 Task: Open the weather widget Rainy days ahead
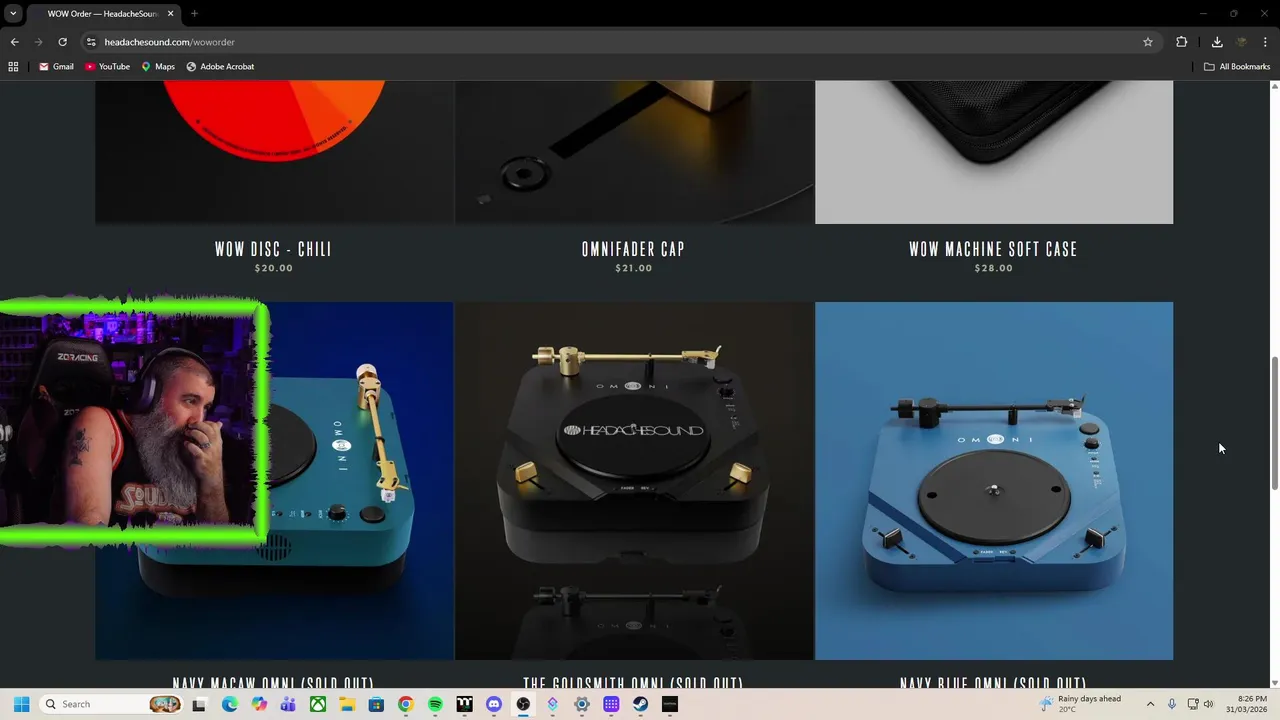[1081, 704]
